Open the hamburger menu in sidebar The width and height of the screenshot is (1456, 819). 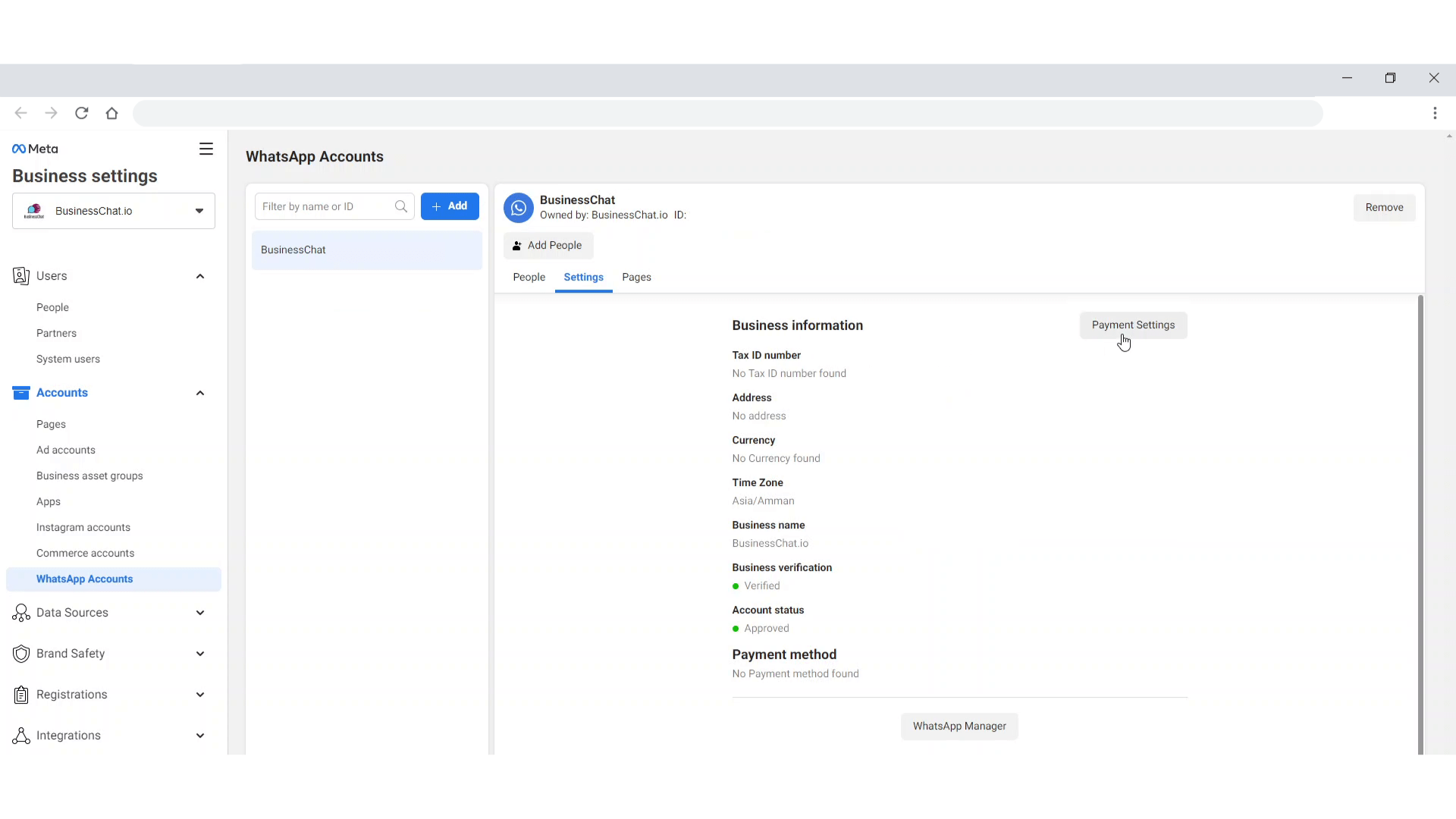point(206,149)
